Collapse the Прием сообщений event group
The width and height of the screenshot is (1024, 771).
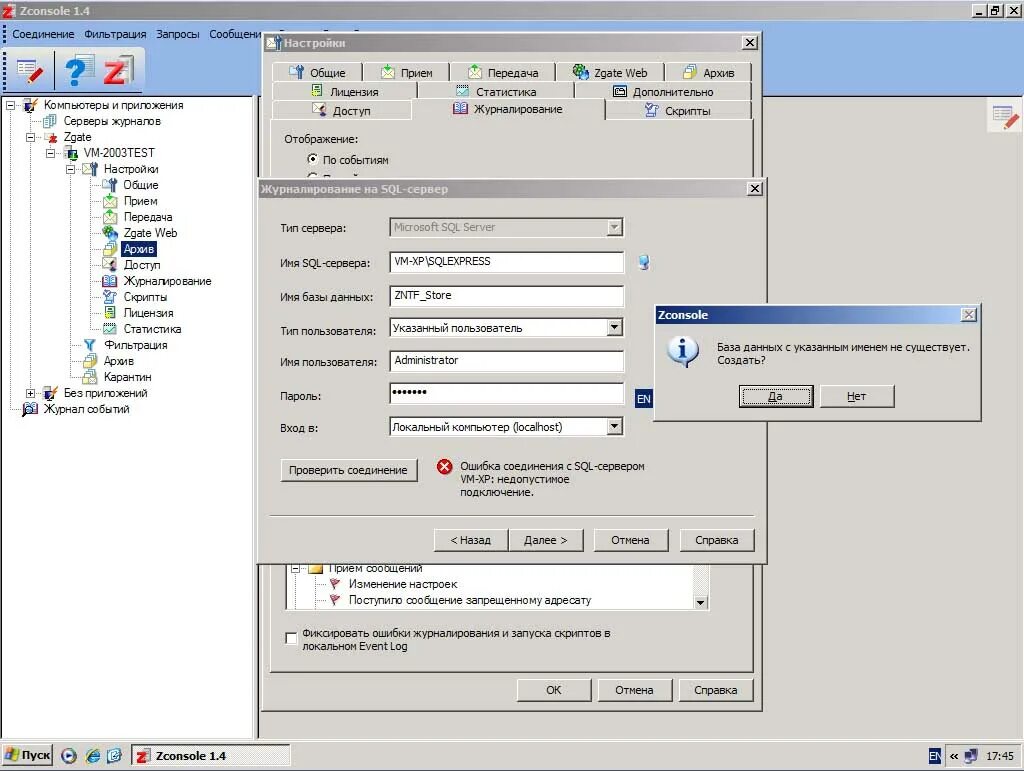pos(295,569)
